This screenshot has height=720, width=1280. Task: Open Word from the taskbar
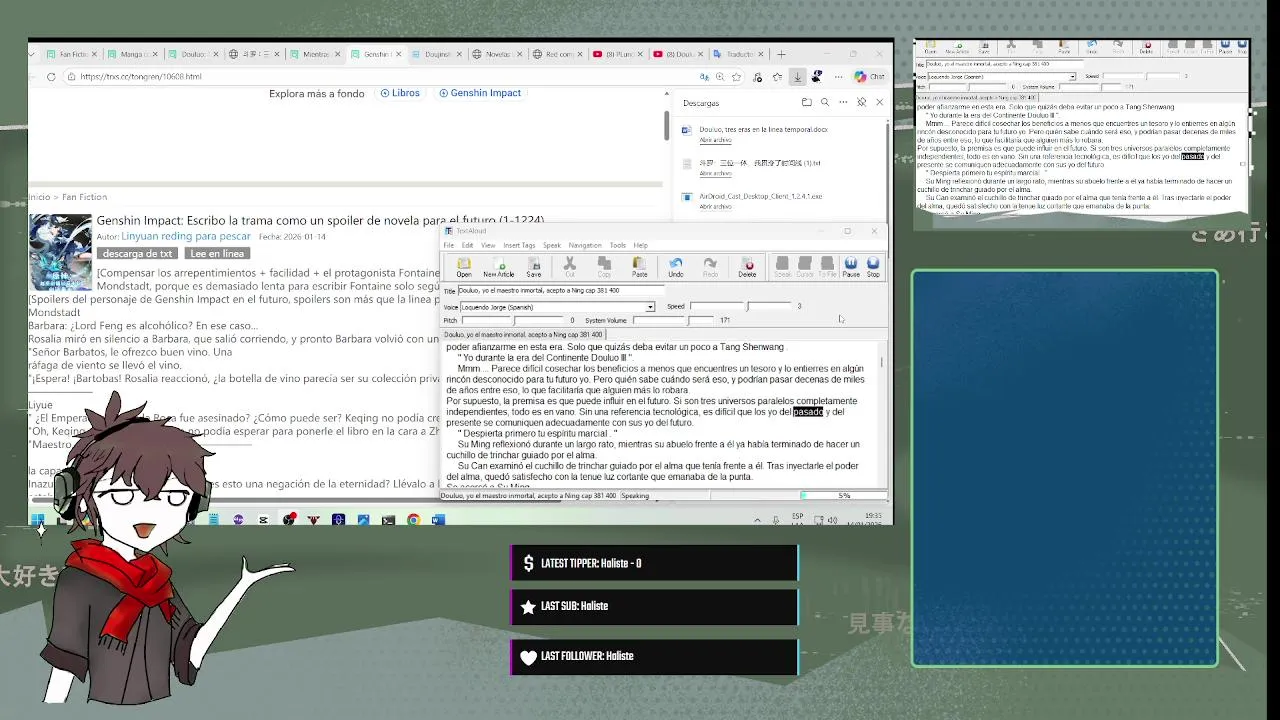pyautogui.click(x=438, y=519)
